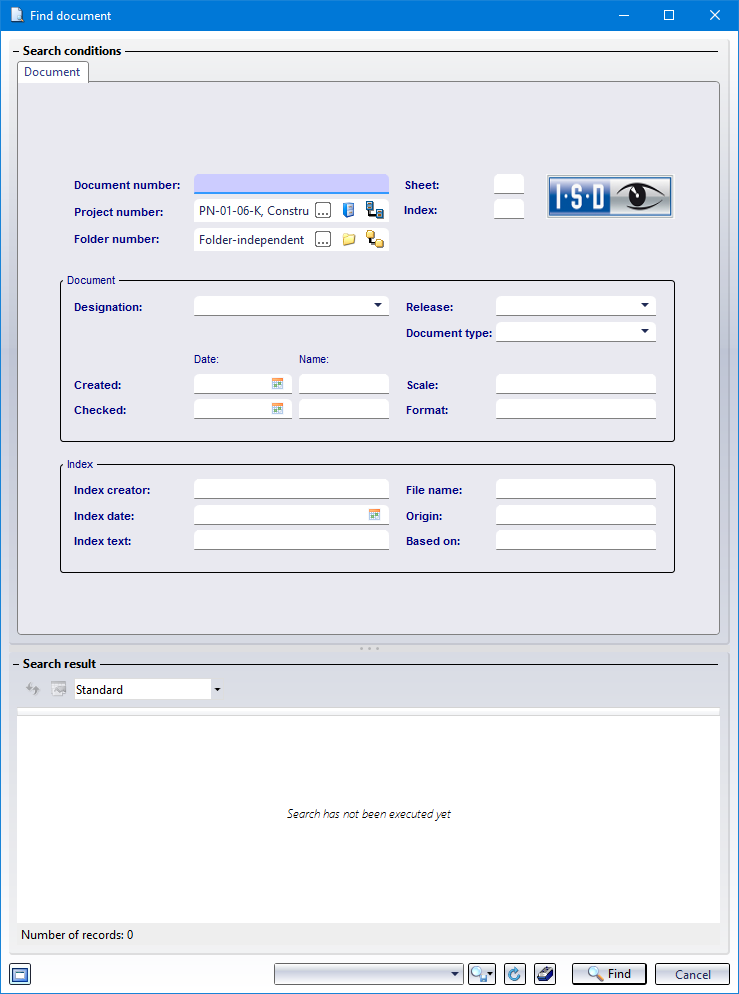
Task: Maximize the Find document window
Action: tap(669, 15)
